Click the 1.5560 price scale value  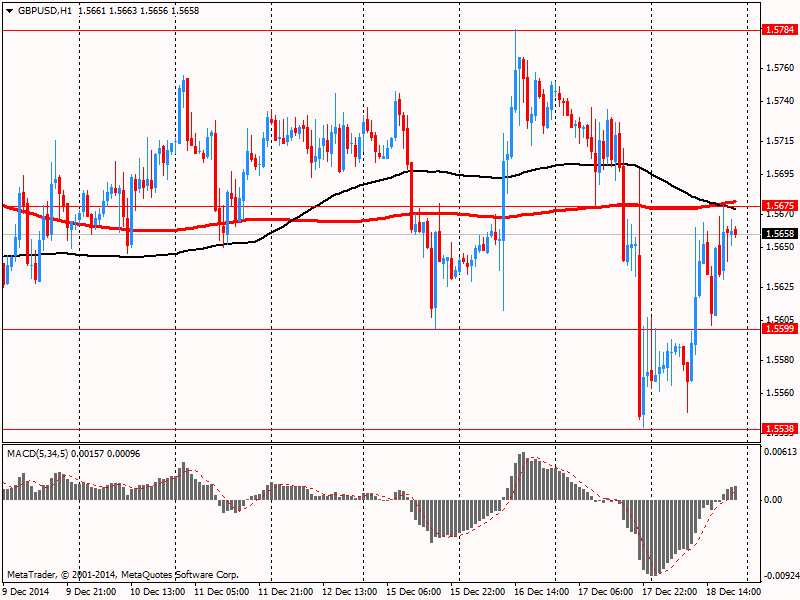coord(780,393)
